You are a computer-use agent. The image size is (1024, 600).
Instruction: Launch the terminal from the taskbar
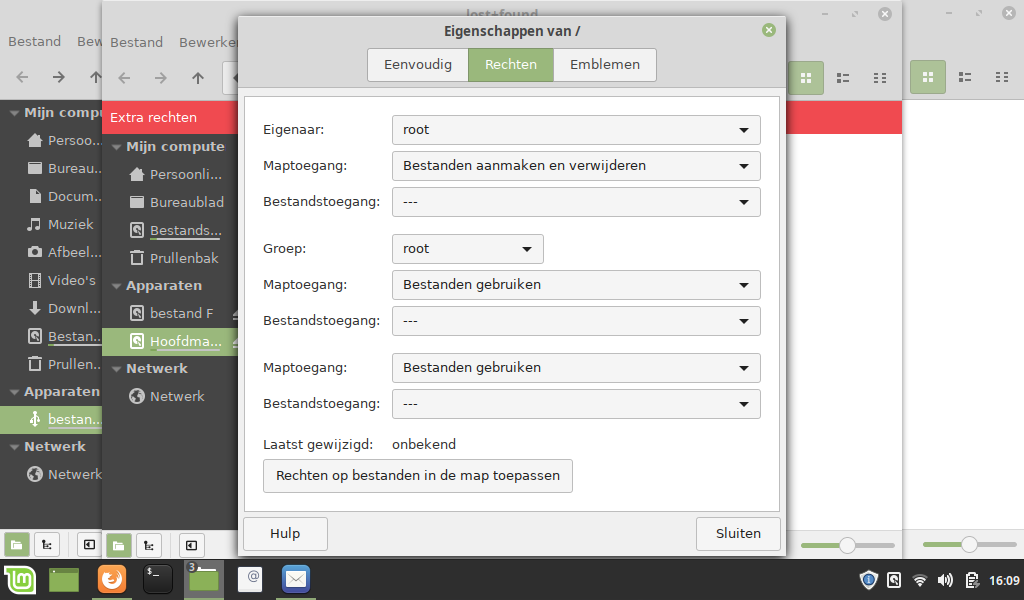157,580
